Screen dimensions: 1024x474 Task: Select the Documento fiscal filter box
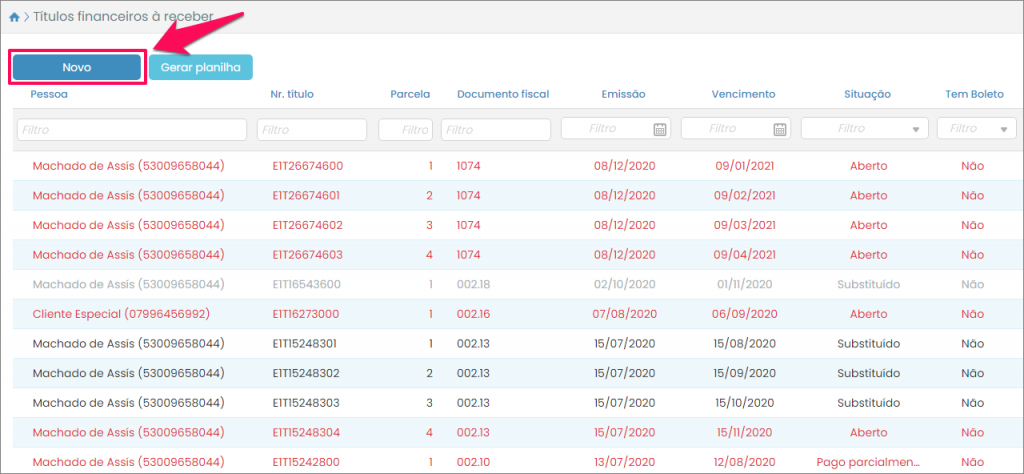[x=496, y=129]
